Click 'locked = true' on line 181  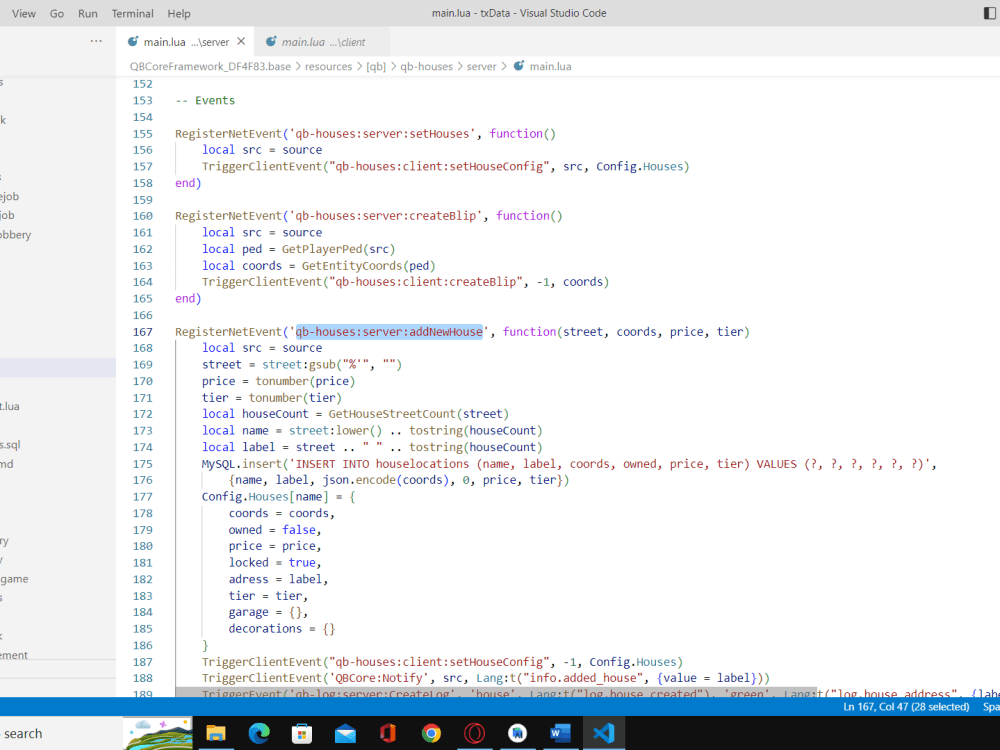[274, 562]
